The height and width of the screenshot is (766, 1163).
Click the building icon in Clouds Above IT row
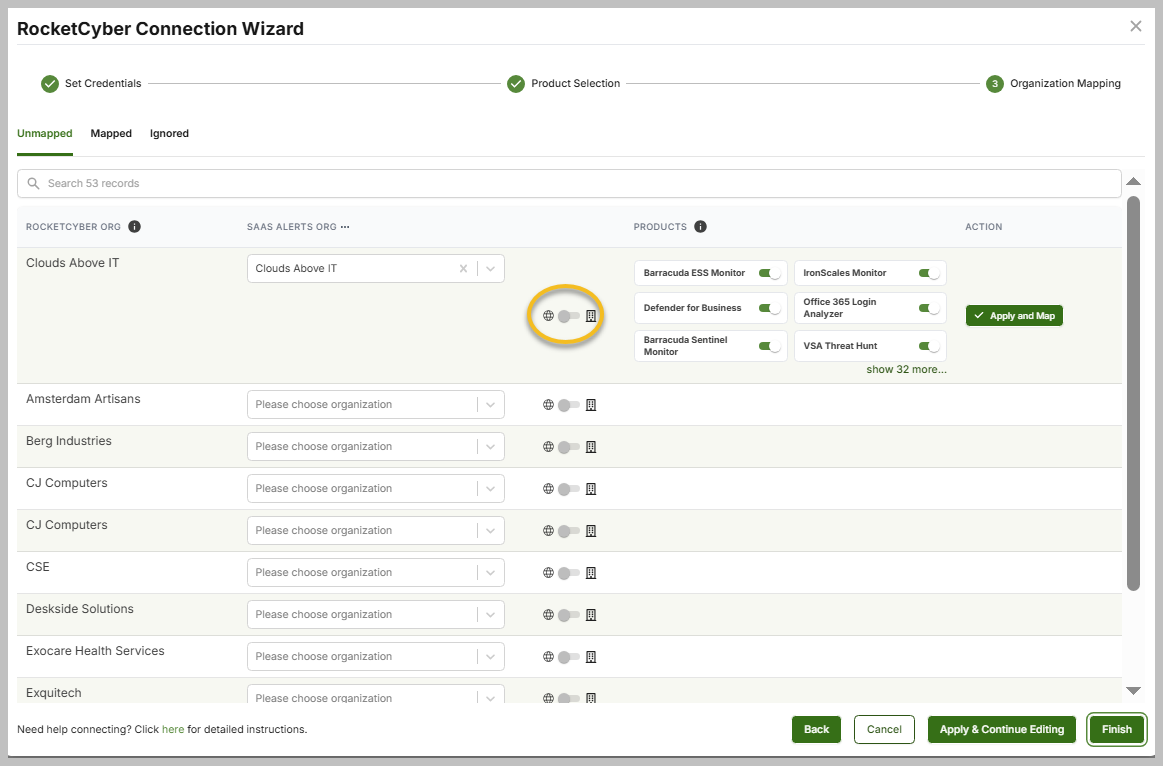591,316
